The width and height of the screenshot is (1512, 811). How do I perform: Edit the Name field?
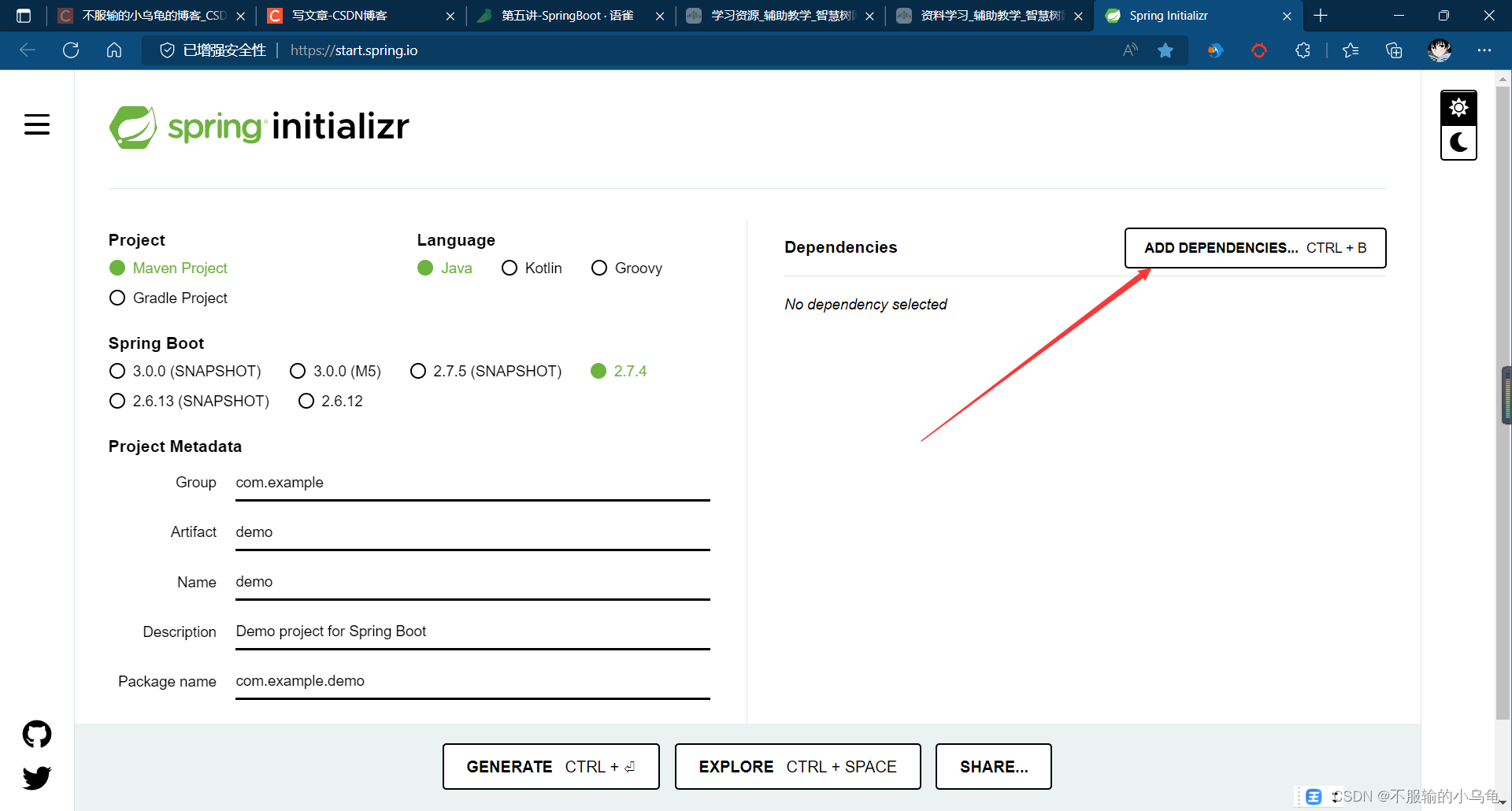[472, 583]
